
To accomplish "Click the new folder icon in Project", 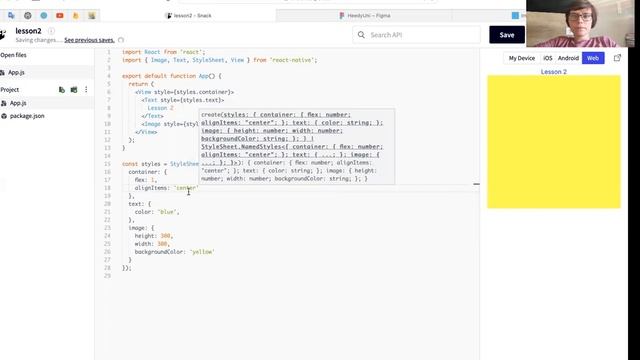I will click(x=74, y=89).
